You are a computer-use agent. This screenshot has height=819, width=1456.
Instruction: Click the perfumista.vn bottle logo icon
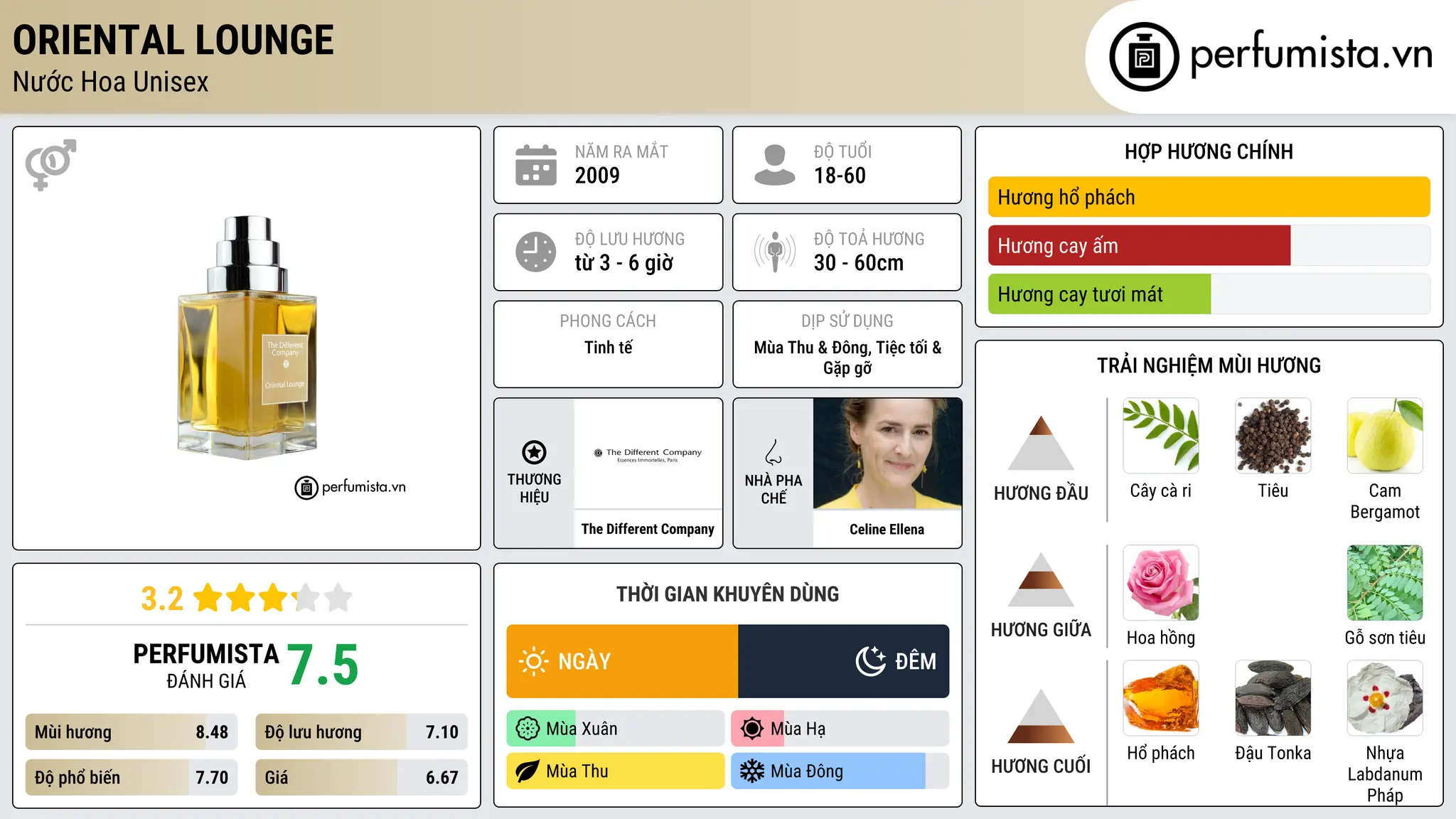(x=1144, y=57)
